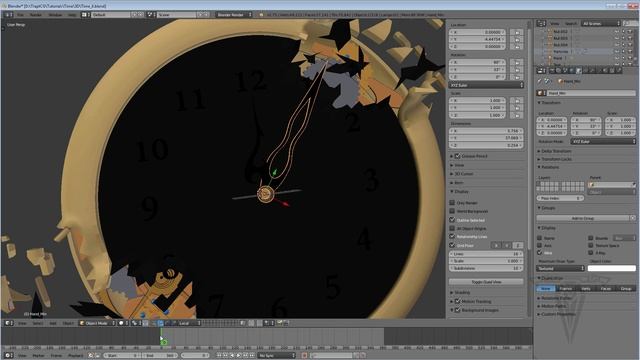The height and width of the screenshot is (360, 640).
Task: Open the timeline Marker menu
Action: pos(38,356)
